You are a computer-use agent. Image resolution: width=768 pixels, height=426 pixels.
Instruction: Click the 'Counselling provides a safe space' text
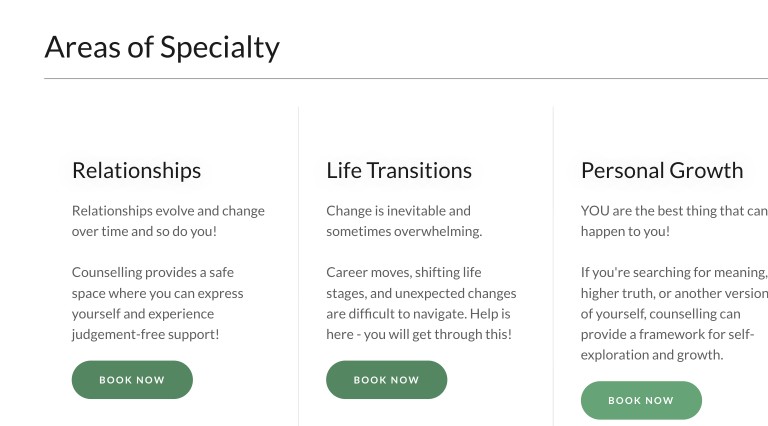point(158,303)
